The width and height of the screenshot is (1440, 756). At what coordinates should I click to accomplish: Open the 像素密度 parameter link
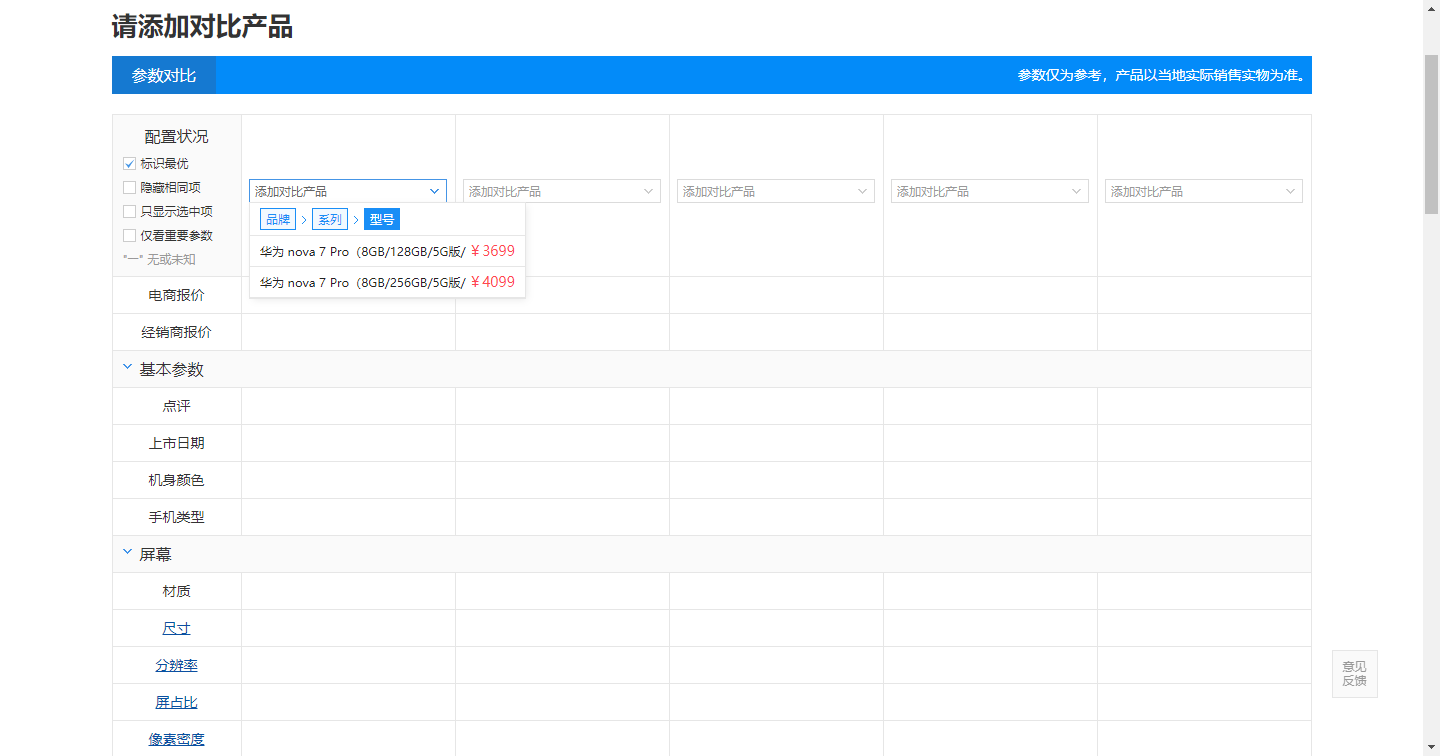click(177, 739)
